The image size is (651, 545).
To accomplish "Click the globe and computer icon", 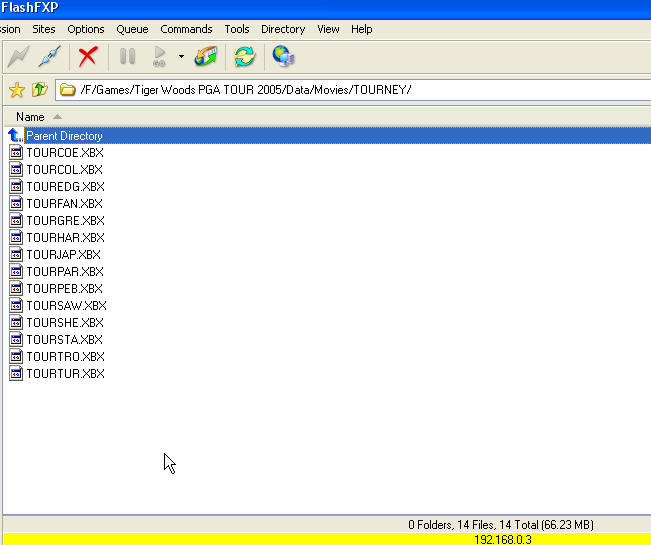I will (283, 56).
